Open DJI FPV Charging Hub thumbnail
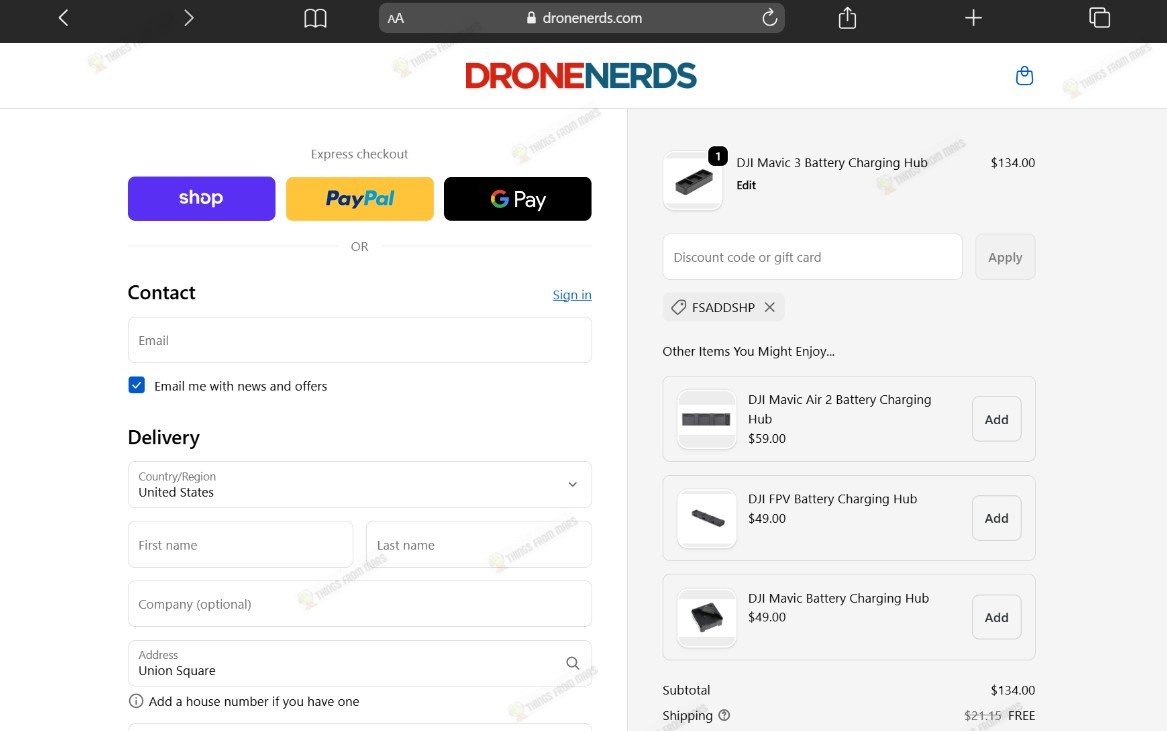 pyautogui.click(x=706, y=518)
